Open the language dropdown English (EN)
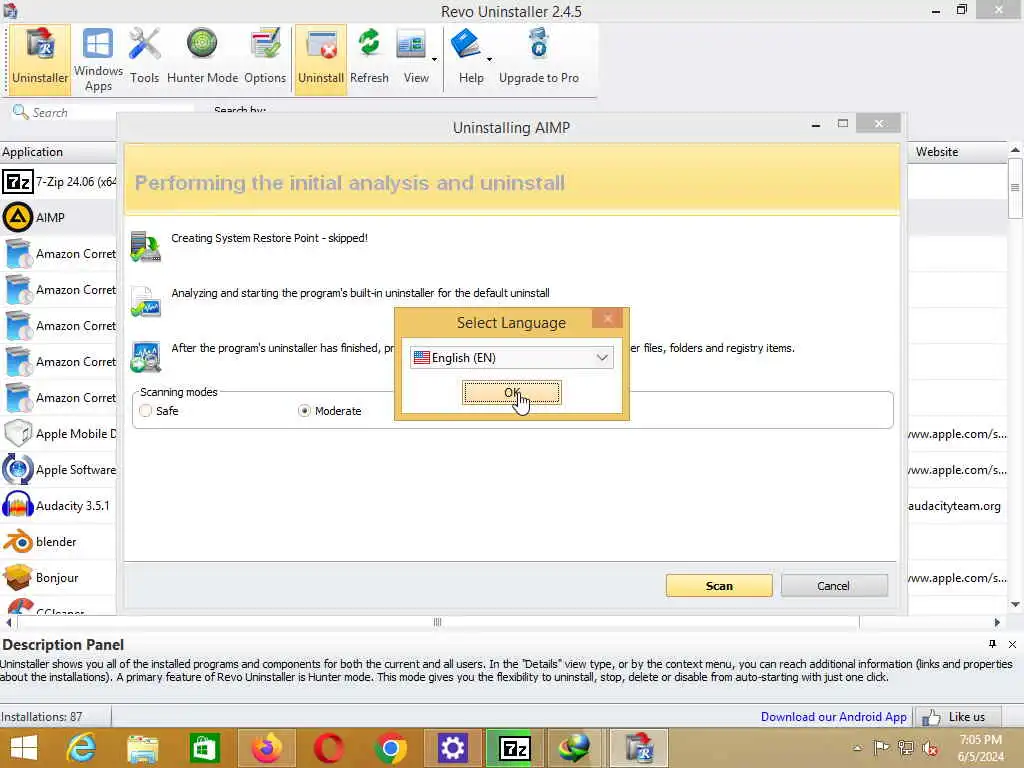The image size is (1024, 768). click(x=511, y=357)
